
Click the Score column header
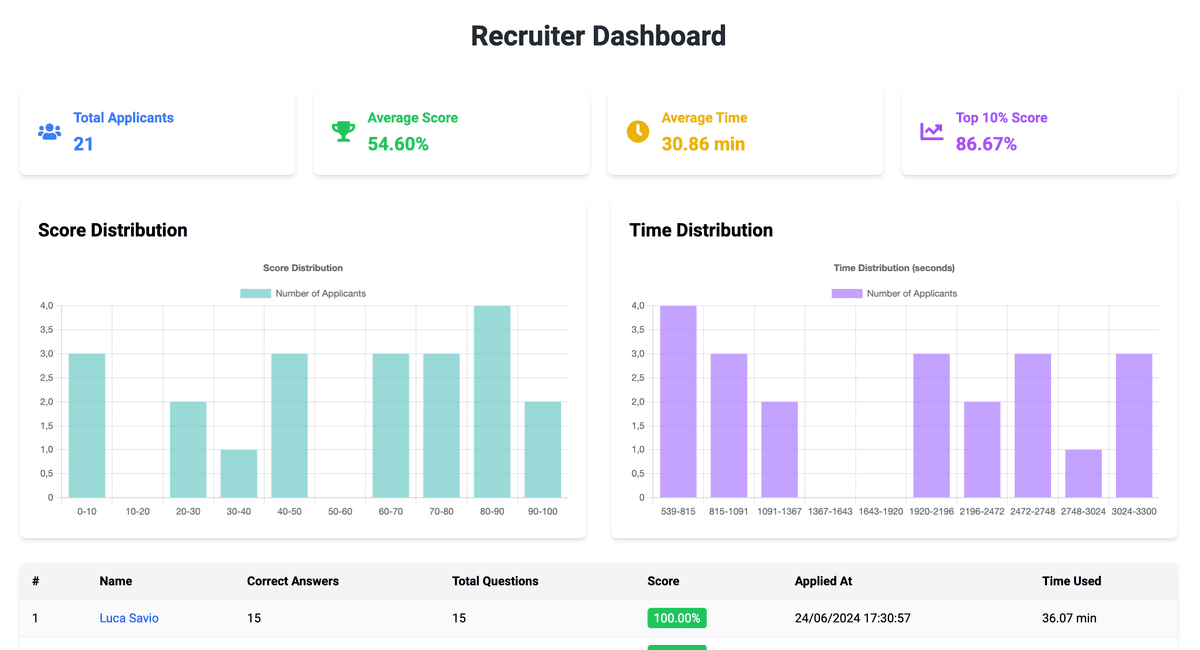[662, 581]
